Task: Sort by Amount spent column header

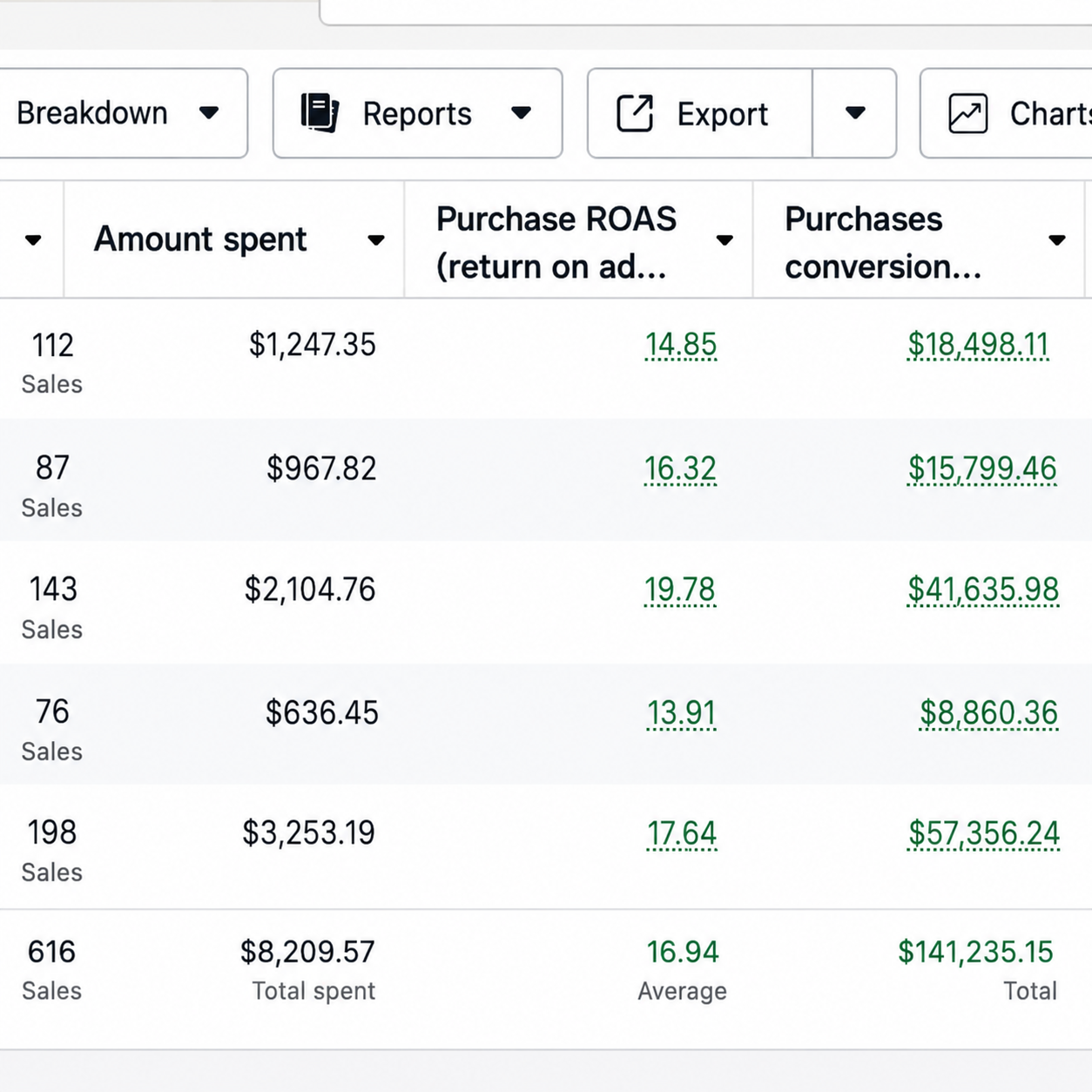Action: (200, 239)
